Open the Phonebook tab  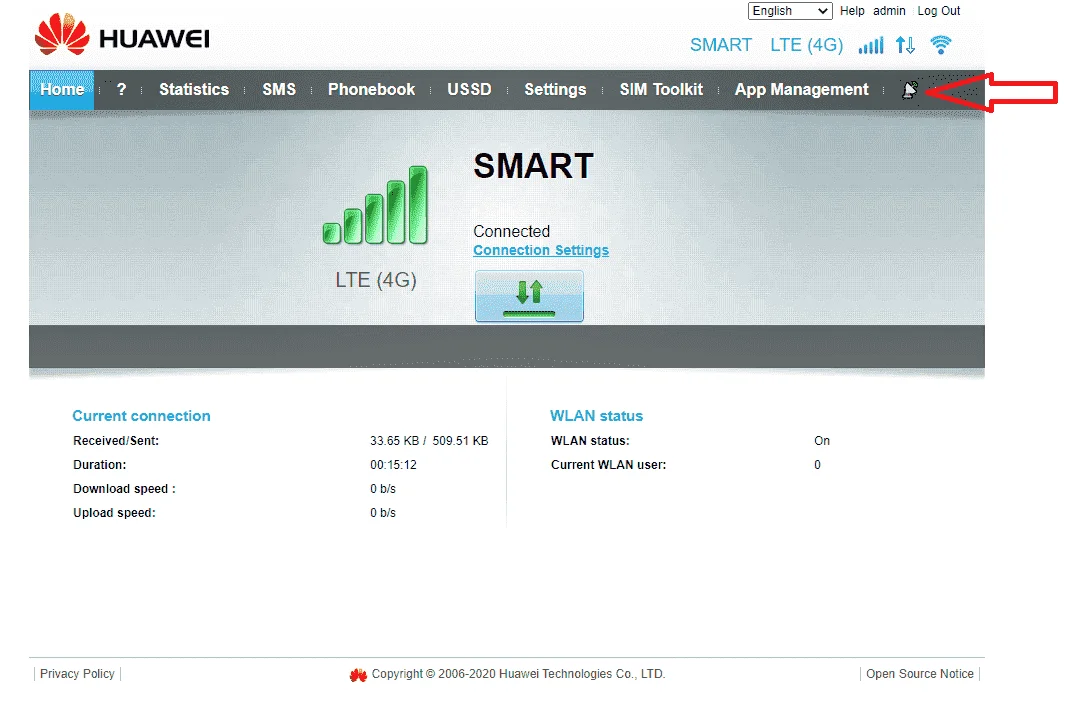coord(372,89)
